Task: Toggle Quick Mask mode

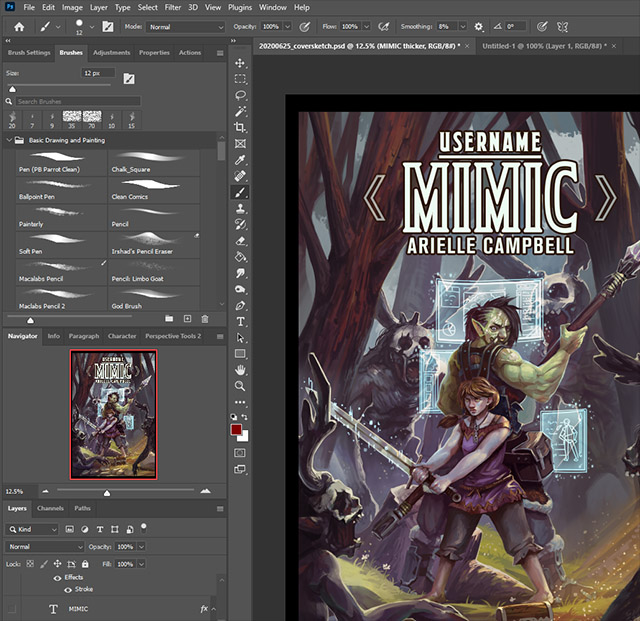Action: [x=240, y=453]
